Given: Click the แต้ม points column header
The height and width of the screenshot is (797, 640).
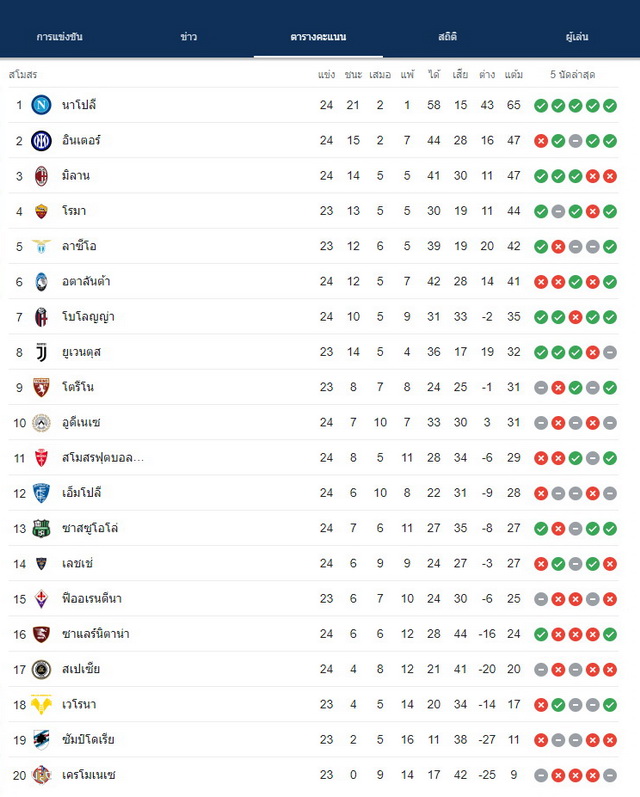Looking at the screenshot, I should click(x=513, y=75).
